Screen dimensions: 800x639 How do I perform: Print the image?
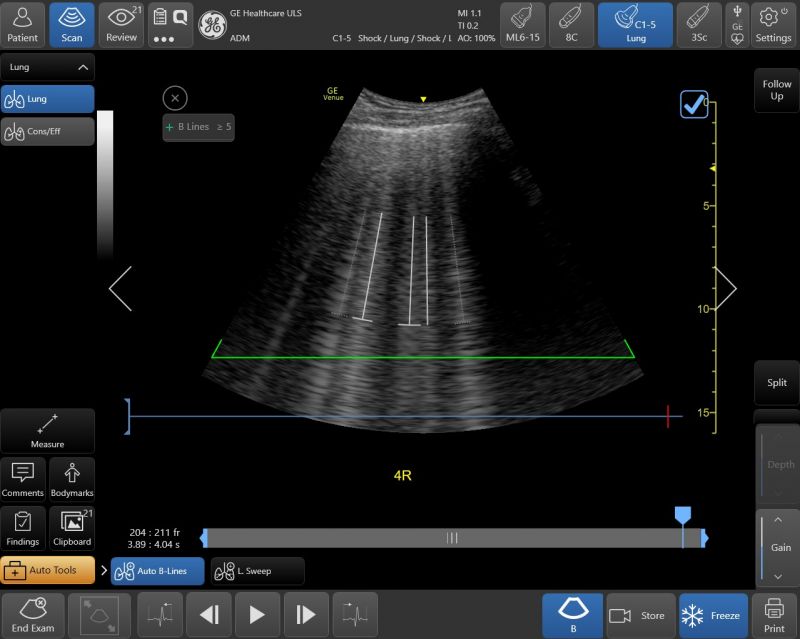pos(774,615)
